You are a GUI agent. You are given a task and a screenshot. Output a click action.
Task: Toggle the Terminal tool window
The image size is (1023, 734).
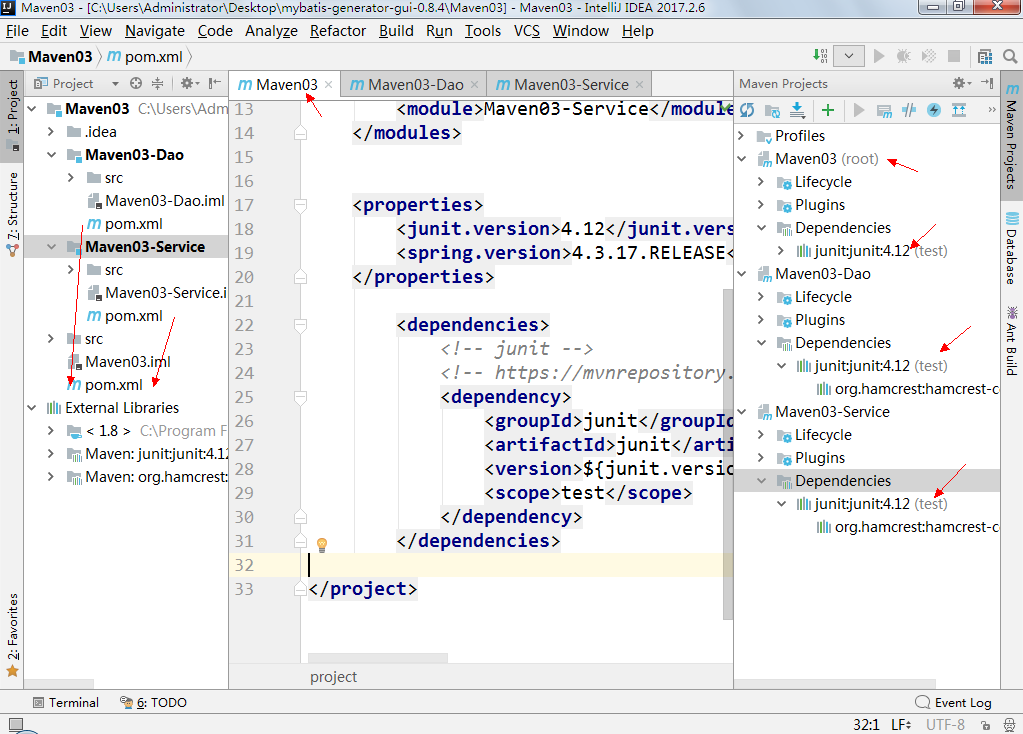click(66, 703)
